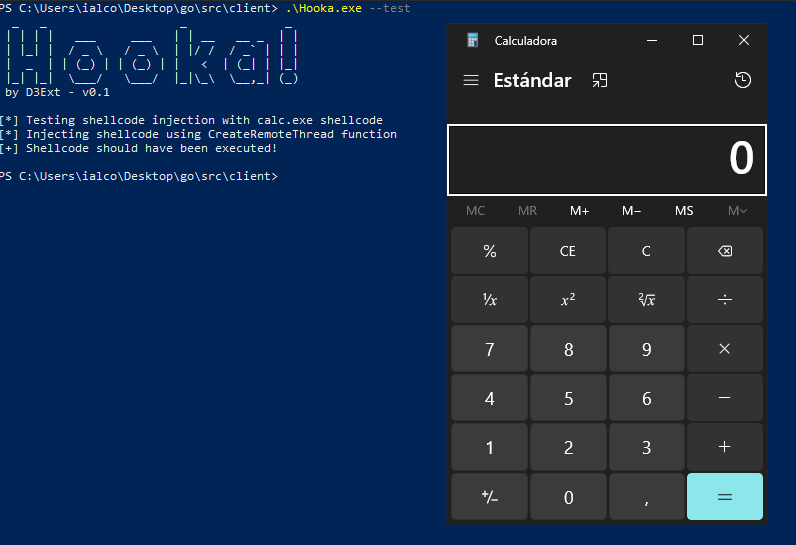Click 'Injecting shellcode using CreateRemoteThread' line
The image size is (796, 545).
click(198, 134)
